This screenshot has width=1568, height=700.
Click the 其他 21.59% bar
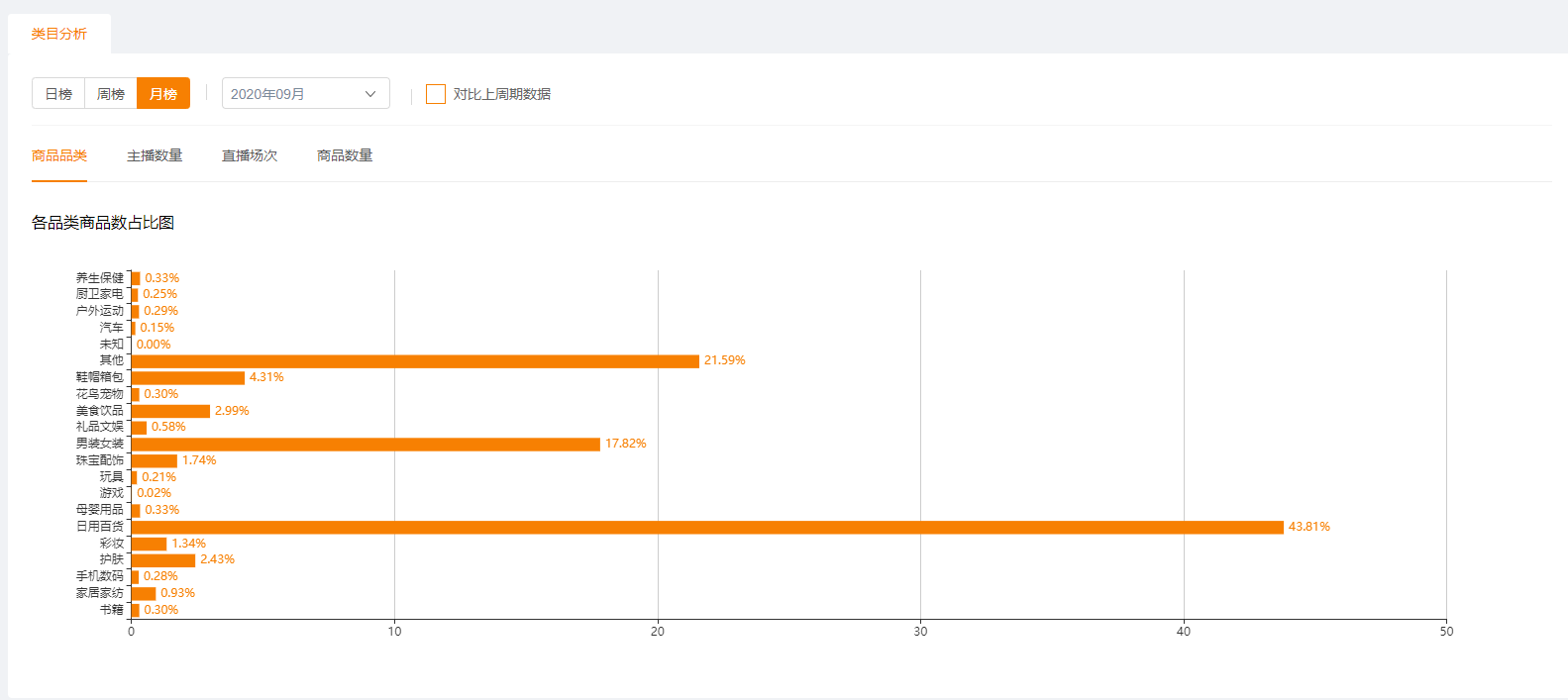(x=415, y=361)
